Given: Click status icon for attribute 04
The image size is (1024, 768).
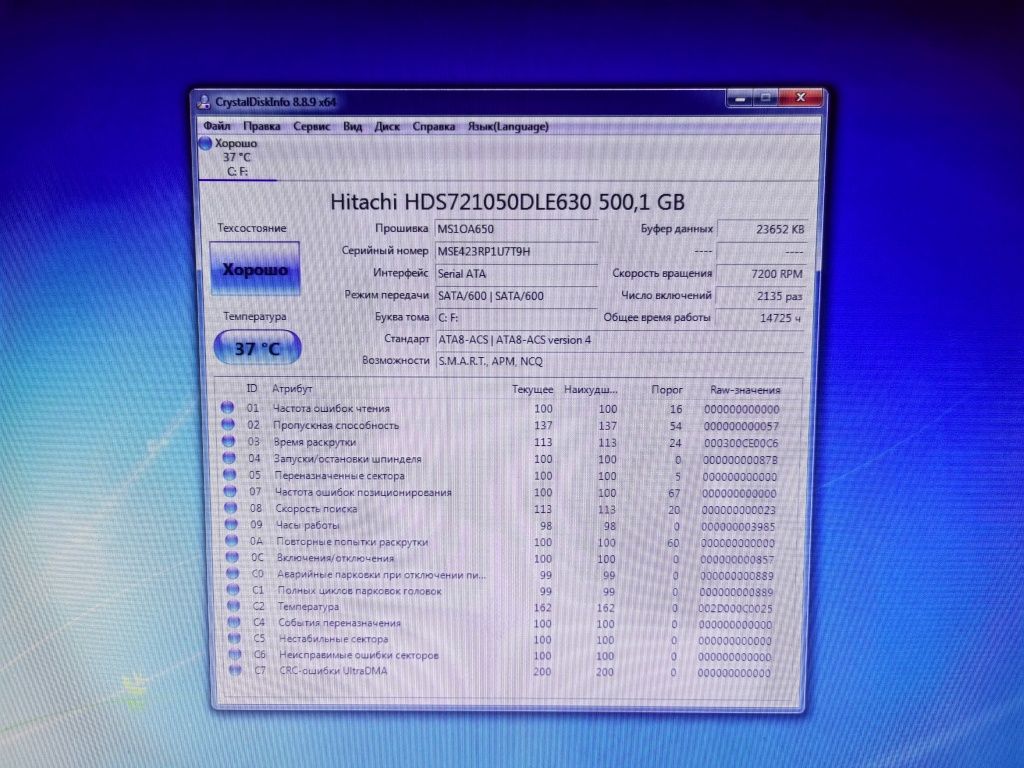Looking at the screenshot, I should coord(229,458).
